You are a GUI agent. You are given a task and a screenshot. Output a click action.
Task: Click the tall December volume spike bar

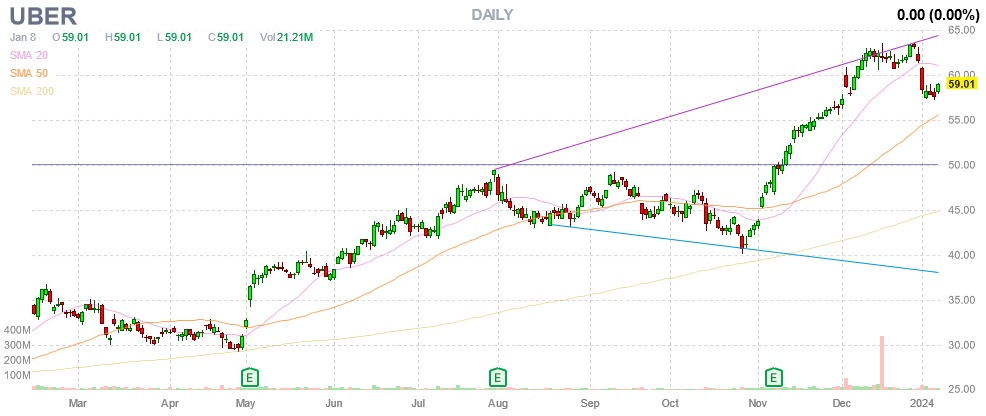[x=882, y=363]
